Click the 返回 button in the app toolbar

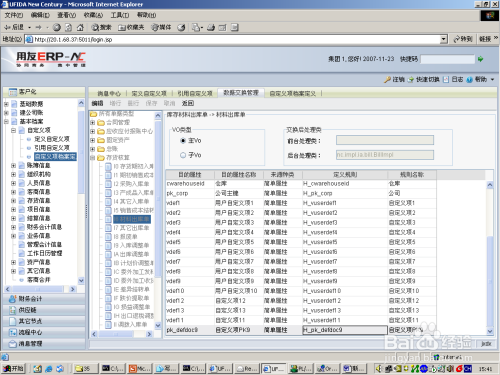[x=188, y=103]
